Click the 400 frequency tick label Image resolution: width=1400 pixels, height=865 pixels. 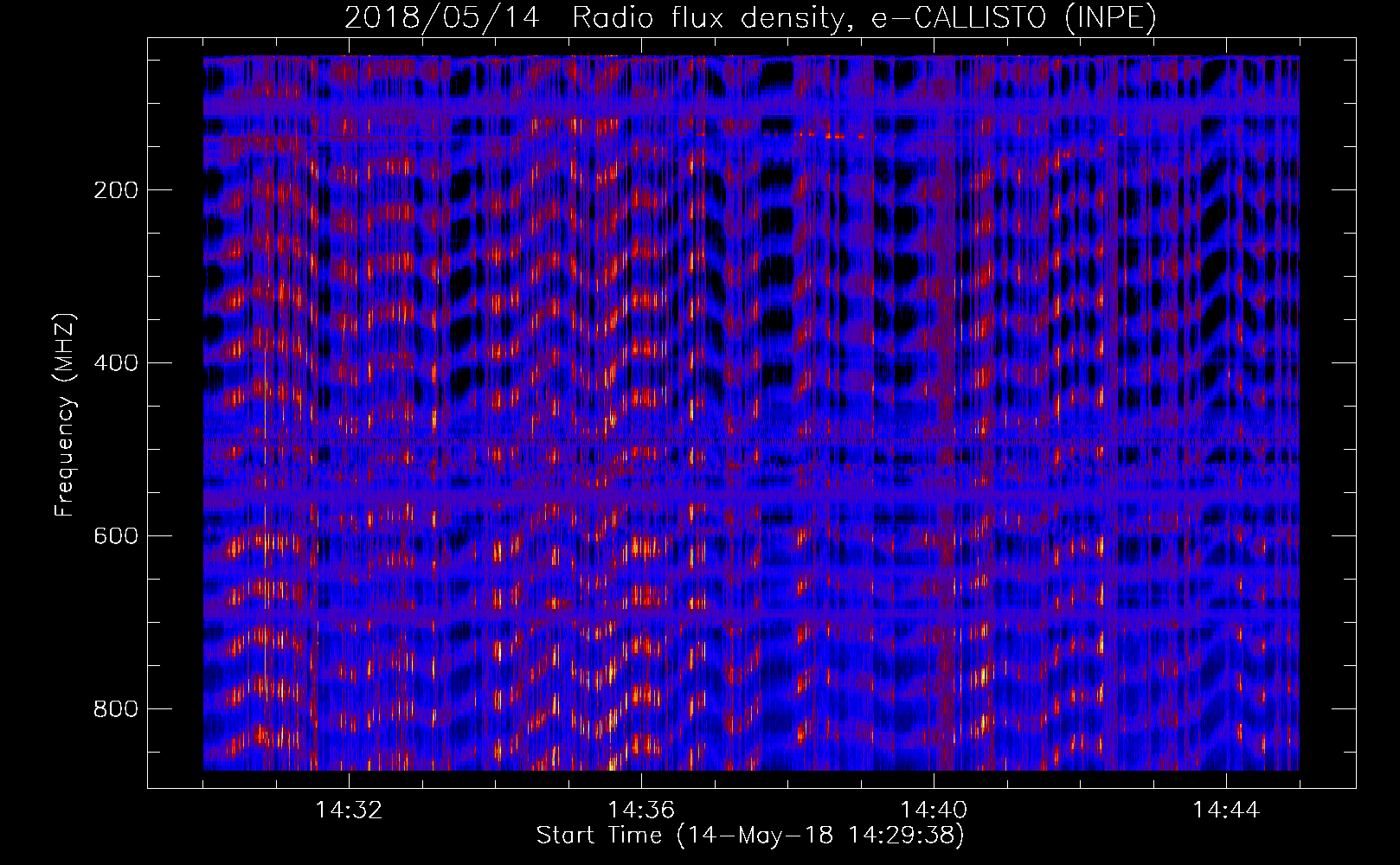pyautogui.click(x=115, y=363)
